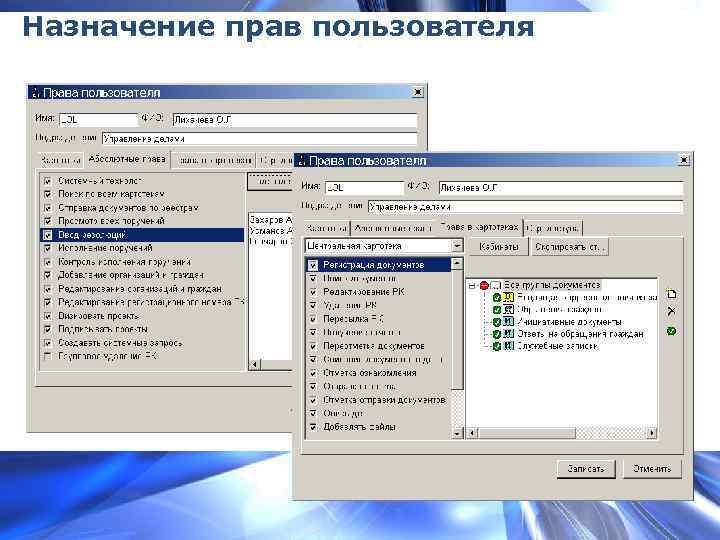Screen dimensions: 720x540
Task: Select Абсолютные права tab in back window
Action: [127, 159]
